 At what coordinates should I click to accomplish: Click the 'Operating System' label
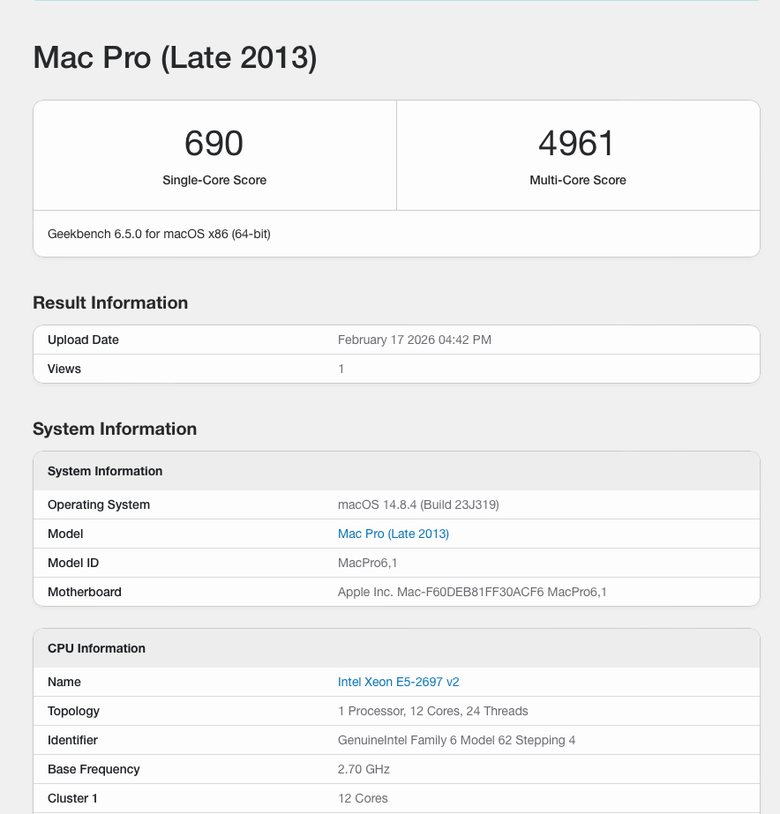[x=99, y=505]
